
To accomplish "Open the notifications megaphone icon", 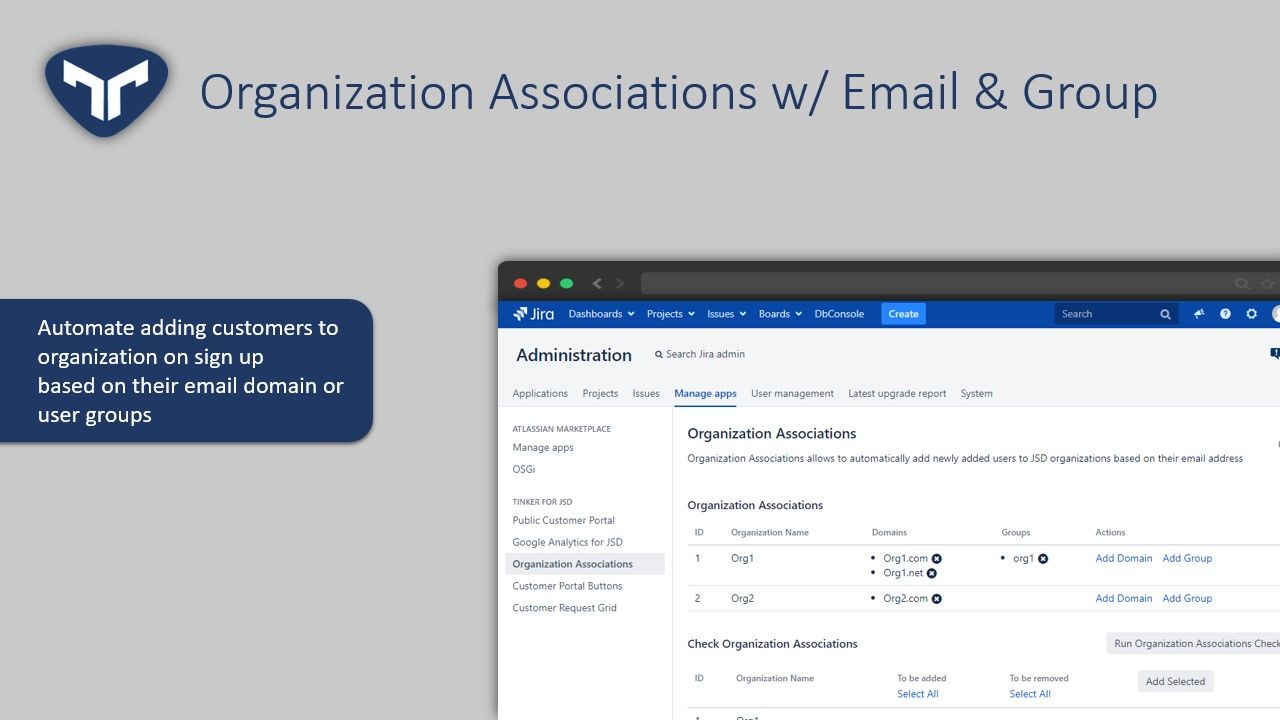I will (x=1199, y=314).
